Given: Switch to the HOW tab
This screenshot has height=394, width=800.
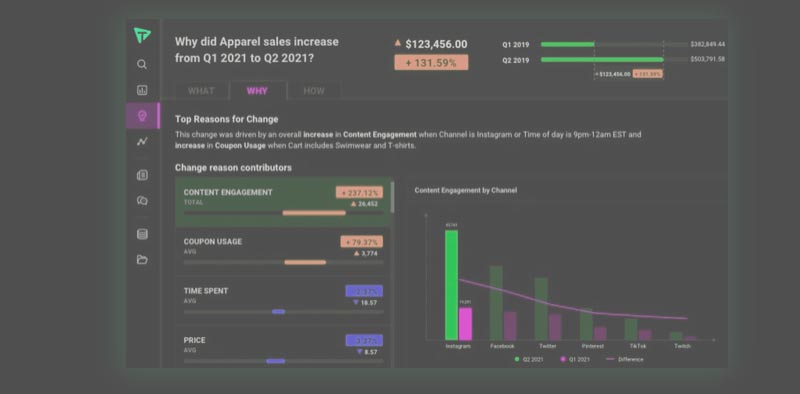Looking at the screenshot, I should (314, 91).
